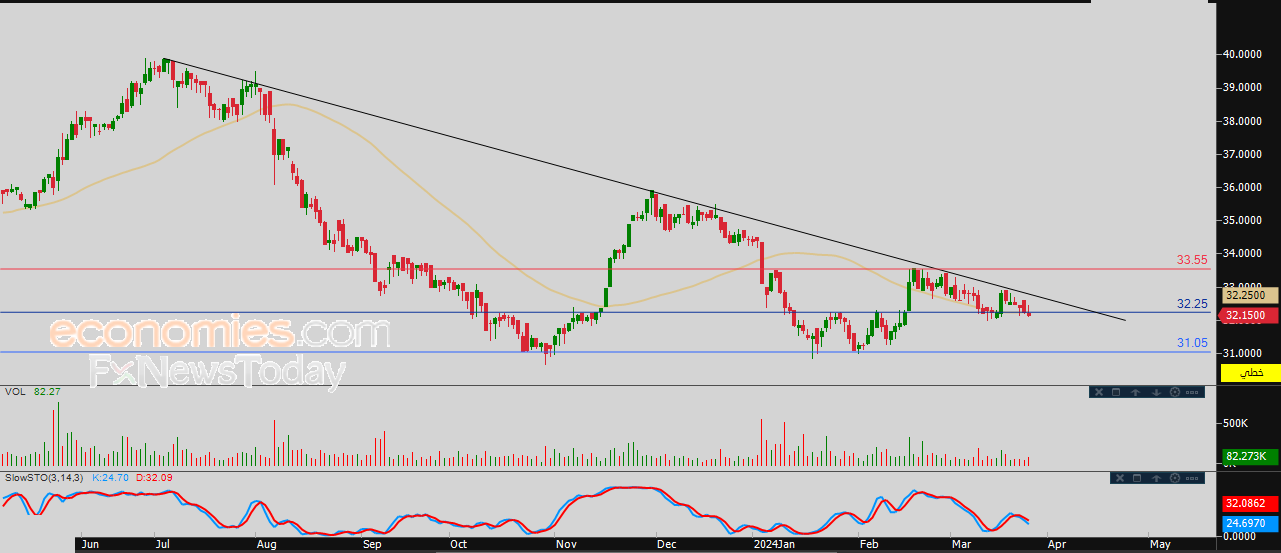The image size is (1281, 553).
Task: Click the VOL indicator label
Action: pos(16,394)
